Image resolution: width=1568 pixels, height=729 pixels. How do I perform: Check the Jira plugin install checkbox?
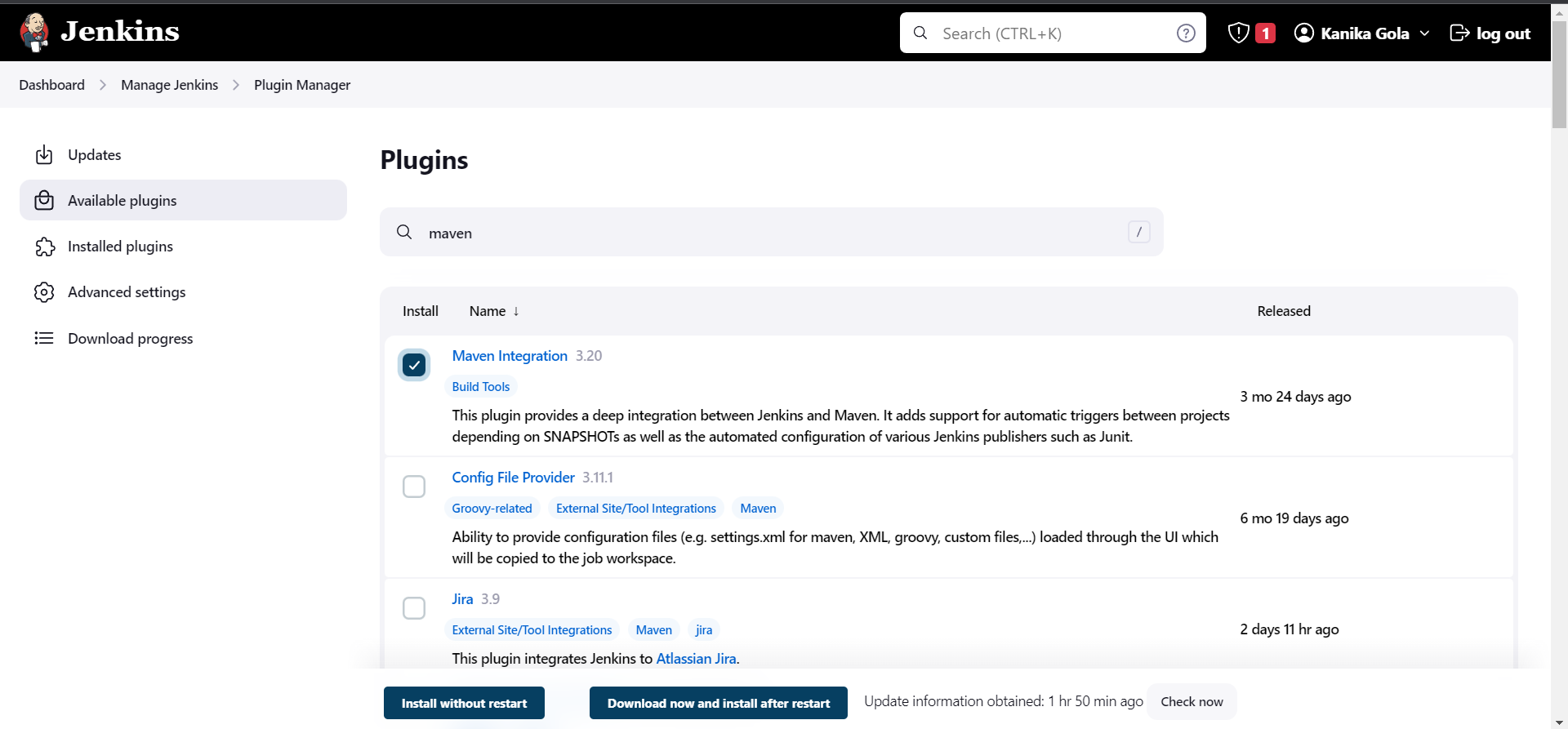[414, 608]
